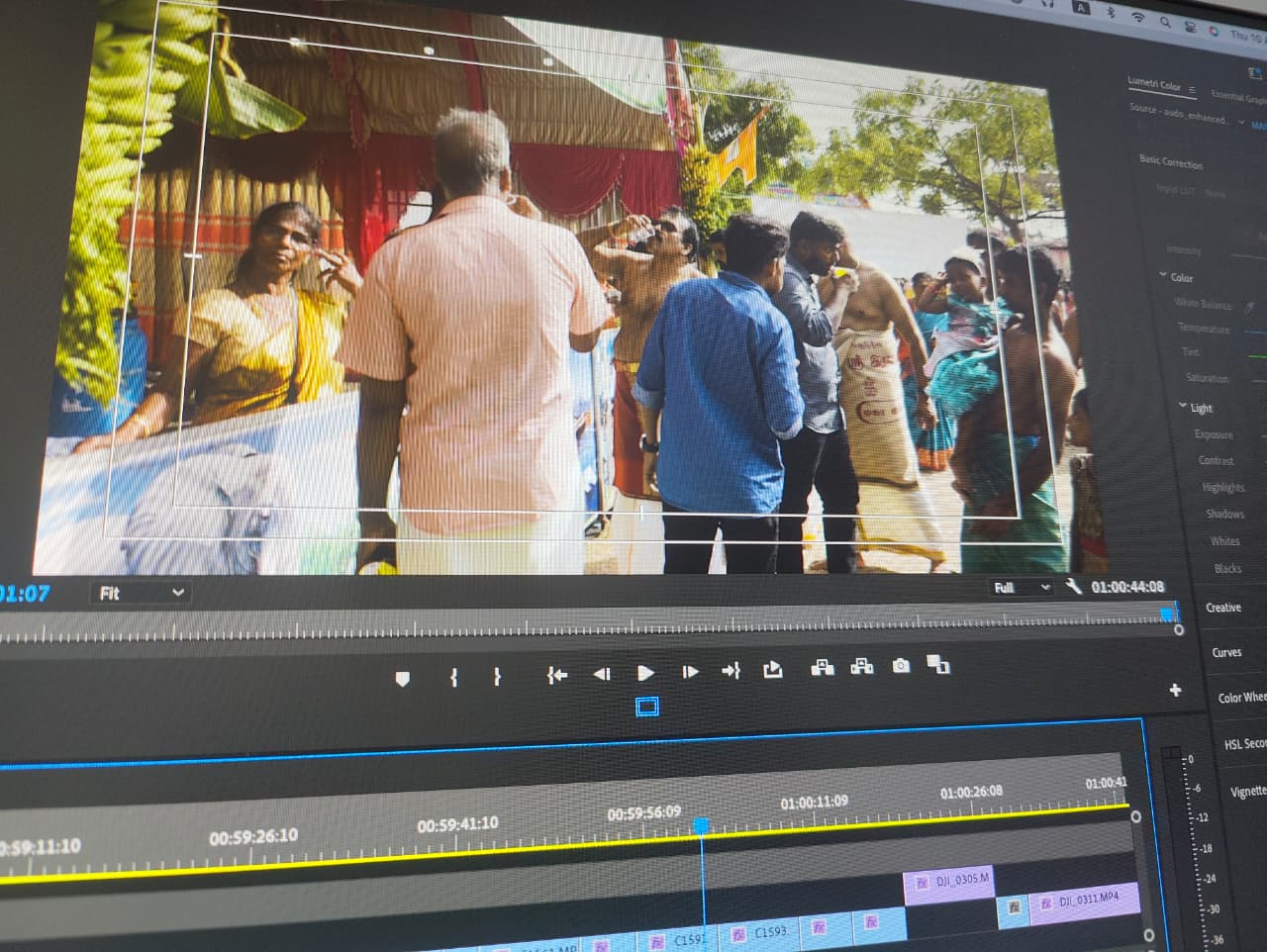
Task: Collapse the Light group chevron
Action: click(x=1183, y=406)
